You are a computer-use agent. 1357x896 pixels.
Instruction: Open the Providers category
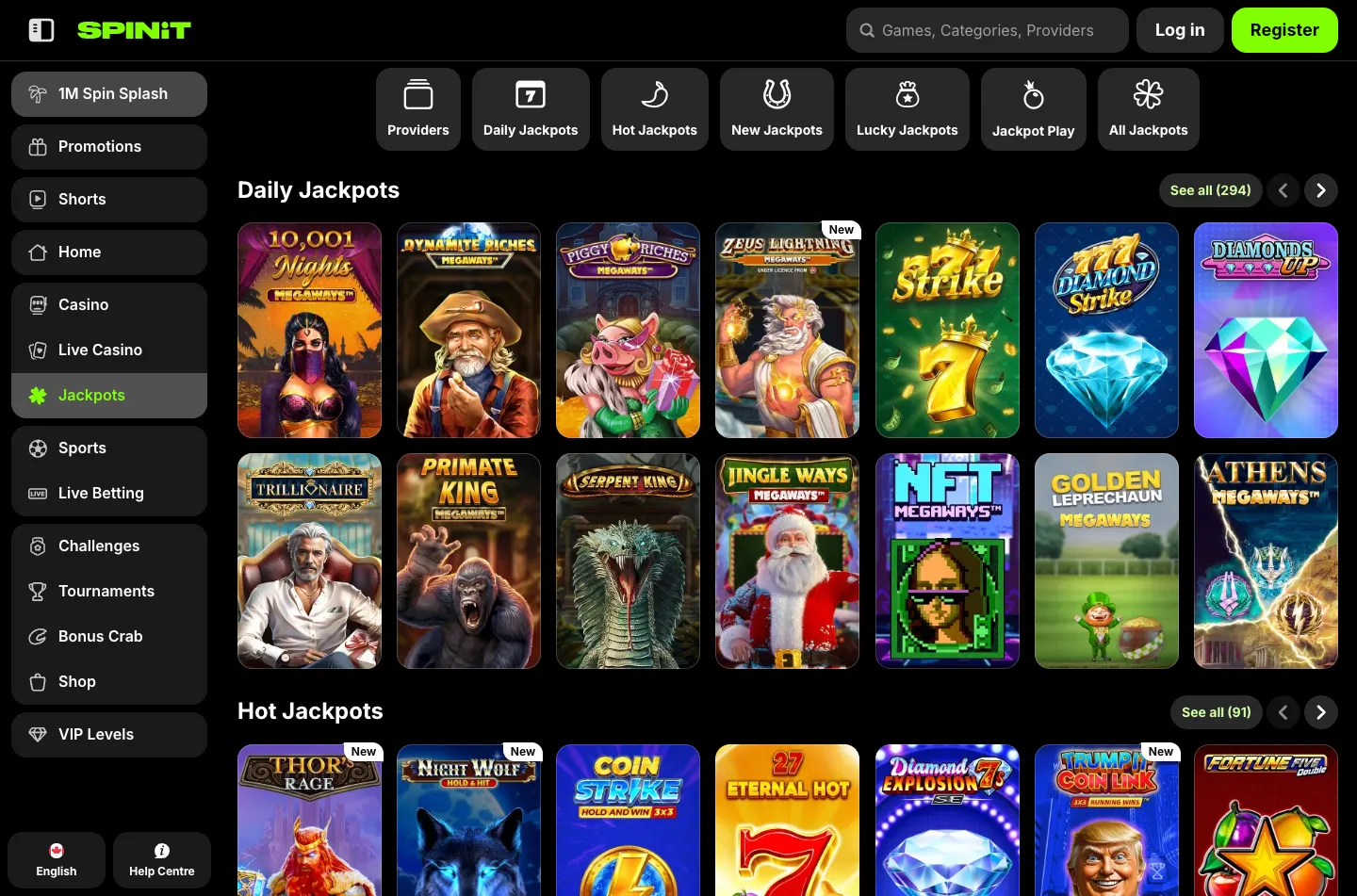(x=418, y=109)
